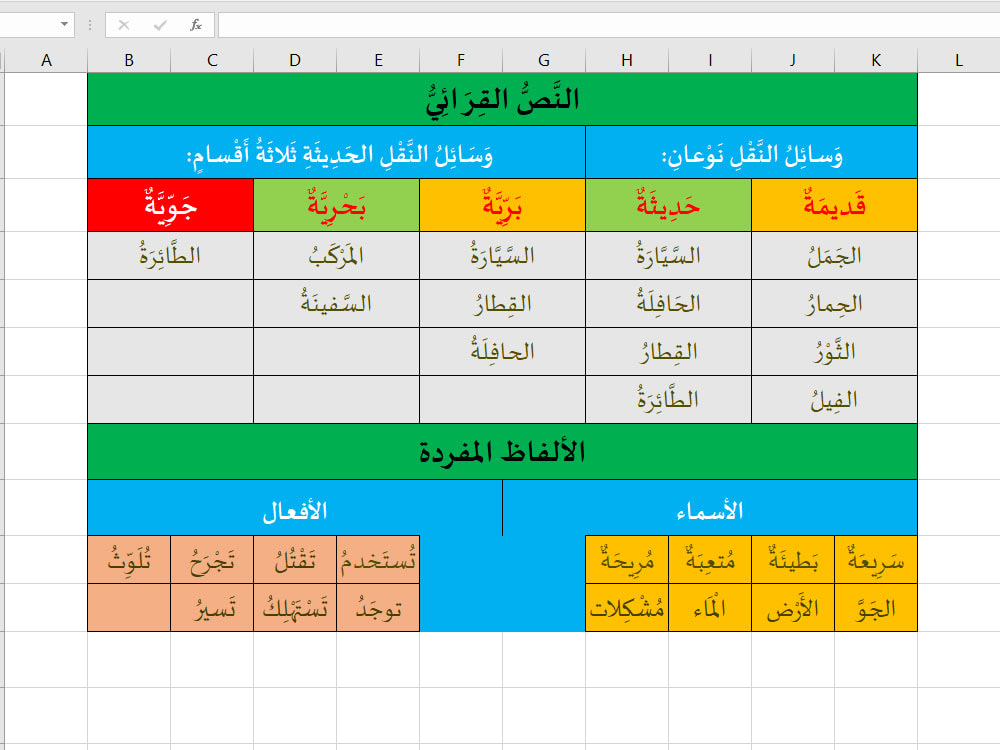Screen dimensions: 1000x750
Task: Expand the Name Box dropdown arrow
Action: coord(64,24)
